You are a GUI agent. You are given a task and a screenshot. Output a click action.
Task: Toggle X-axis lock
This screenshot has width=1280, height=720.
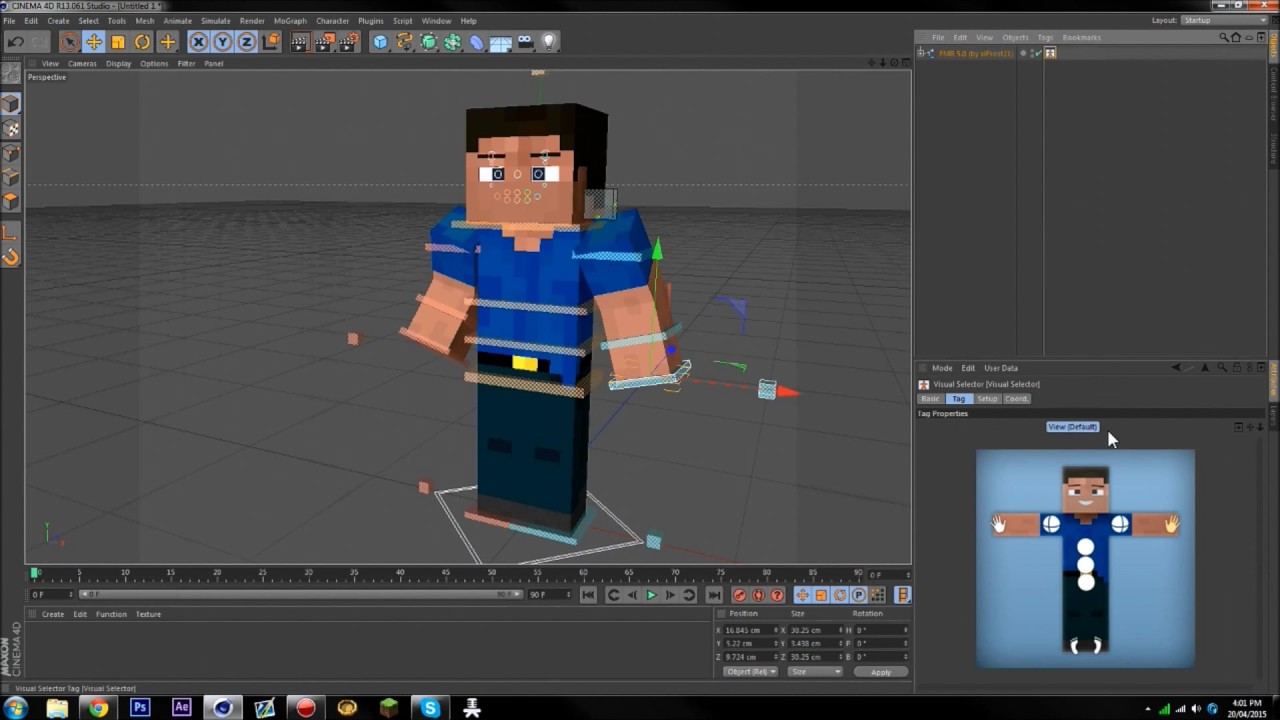(198, 41)
